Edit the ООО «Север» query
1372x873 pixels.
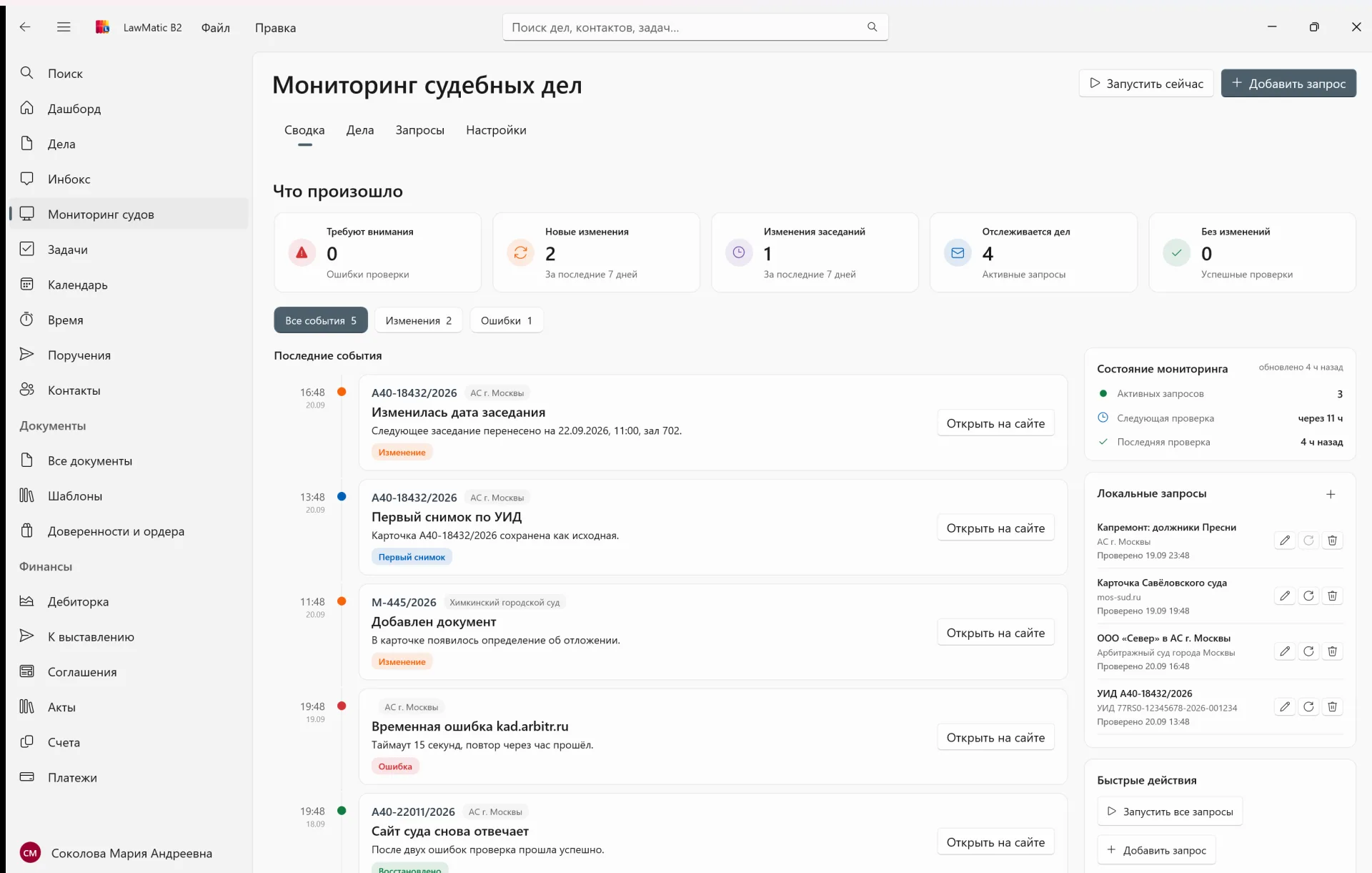pos(1285,651)
